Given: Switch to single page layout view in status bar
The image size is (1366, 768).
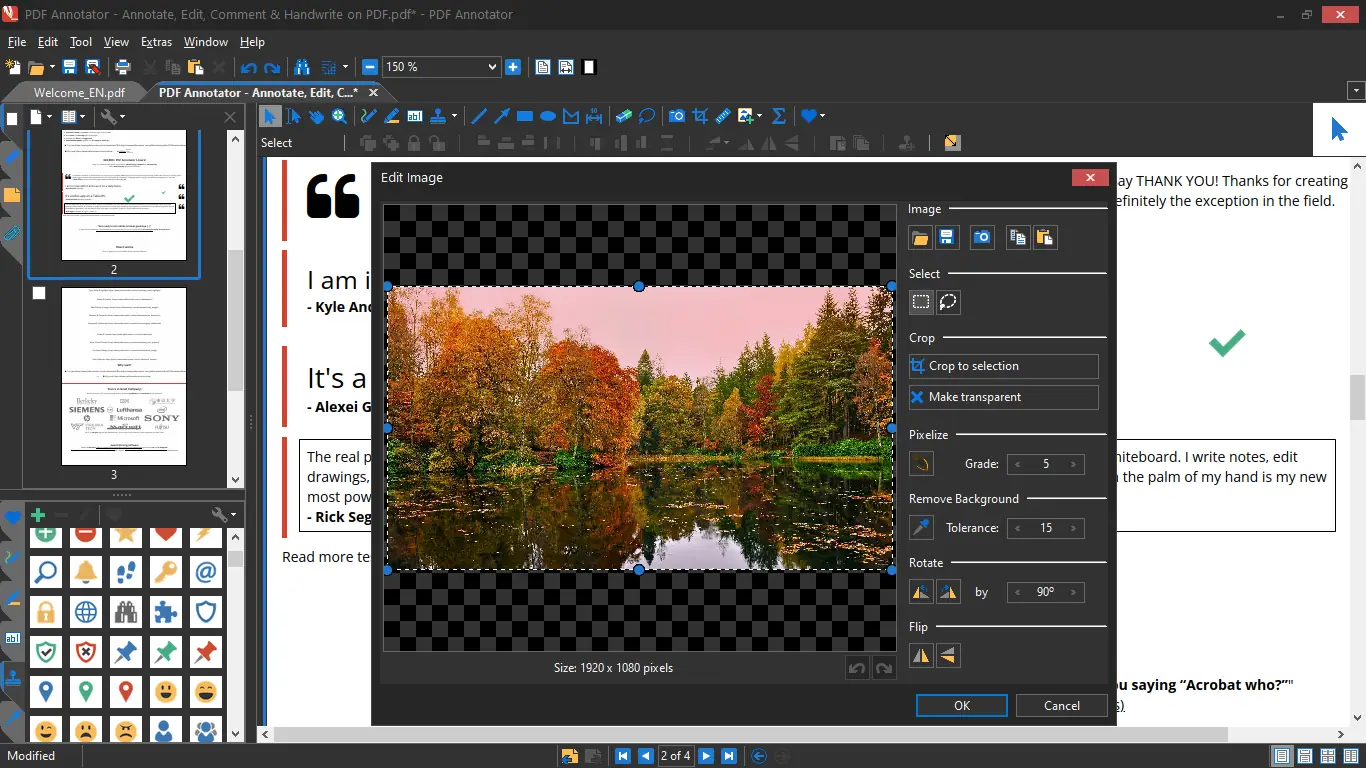Looking at the screenshot, I should coord(1281,756).
